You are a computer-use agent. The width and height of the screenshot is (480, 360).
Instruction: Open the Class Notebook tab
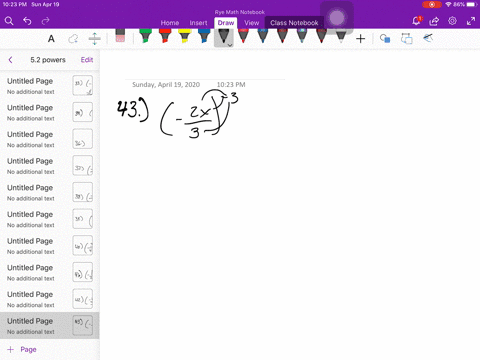pos(294,23)
